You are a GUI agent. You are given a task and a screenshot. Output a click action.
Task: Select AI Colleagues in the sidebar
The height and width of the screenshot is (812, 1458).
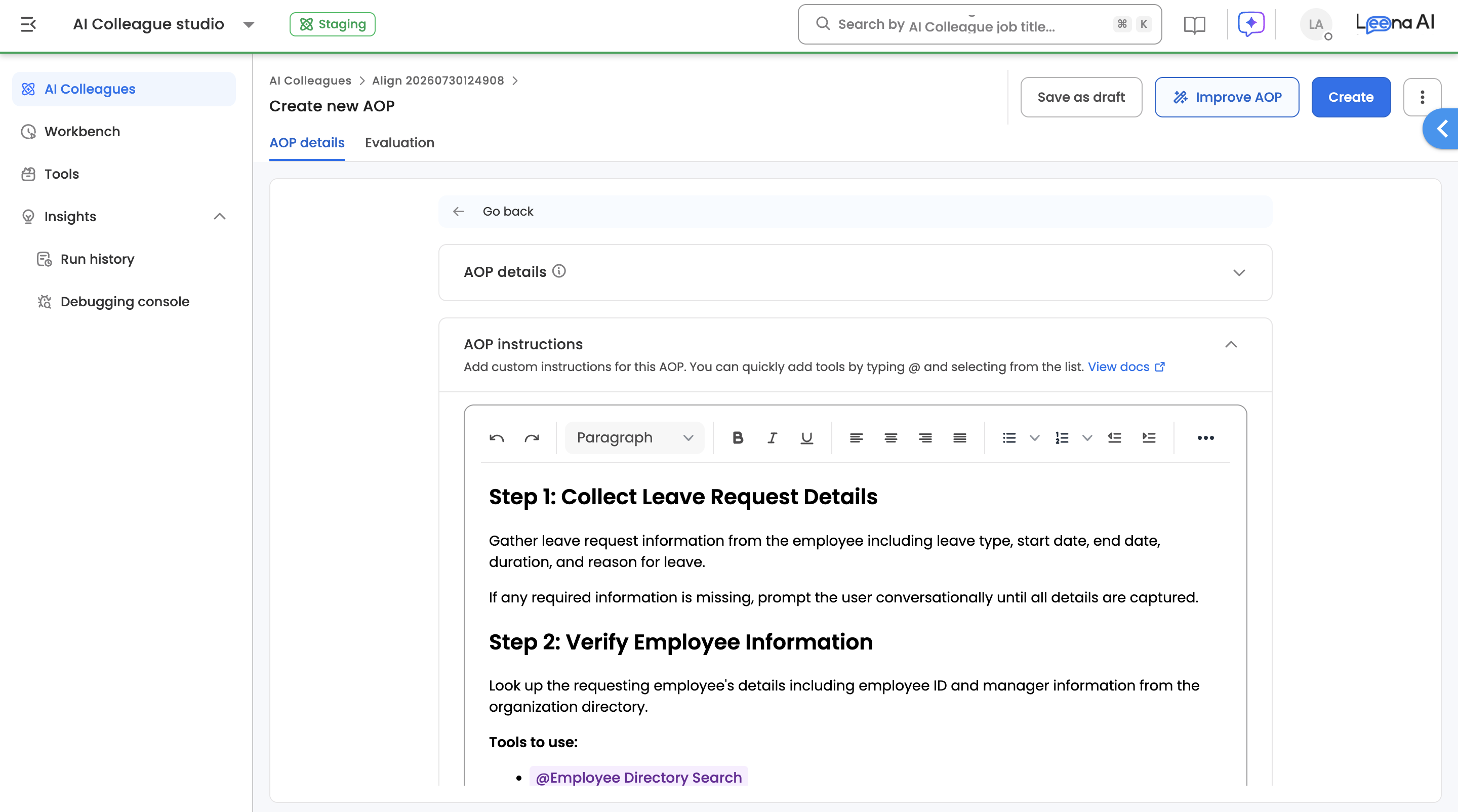pyautogui.click(x=124, y=89)
